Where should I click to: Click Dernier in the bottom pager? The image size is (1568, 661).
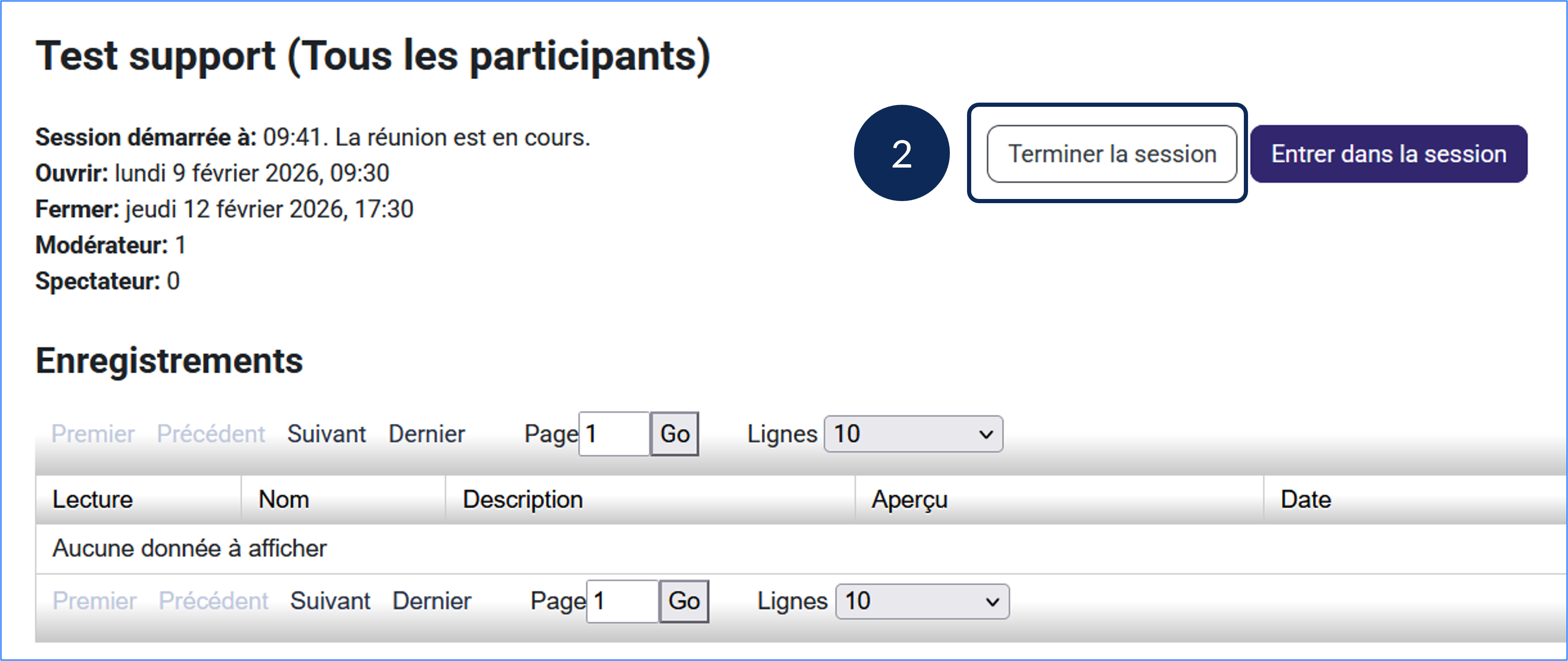coord(431,602)
